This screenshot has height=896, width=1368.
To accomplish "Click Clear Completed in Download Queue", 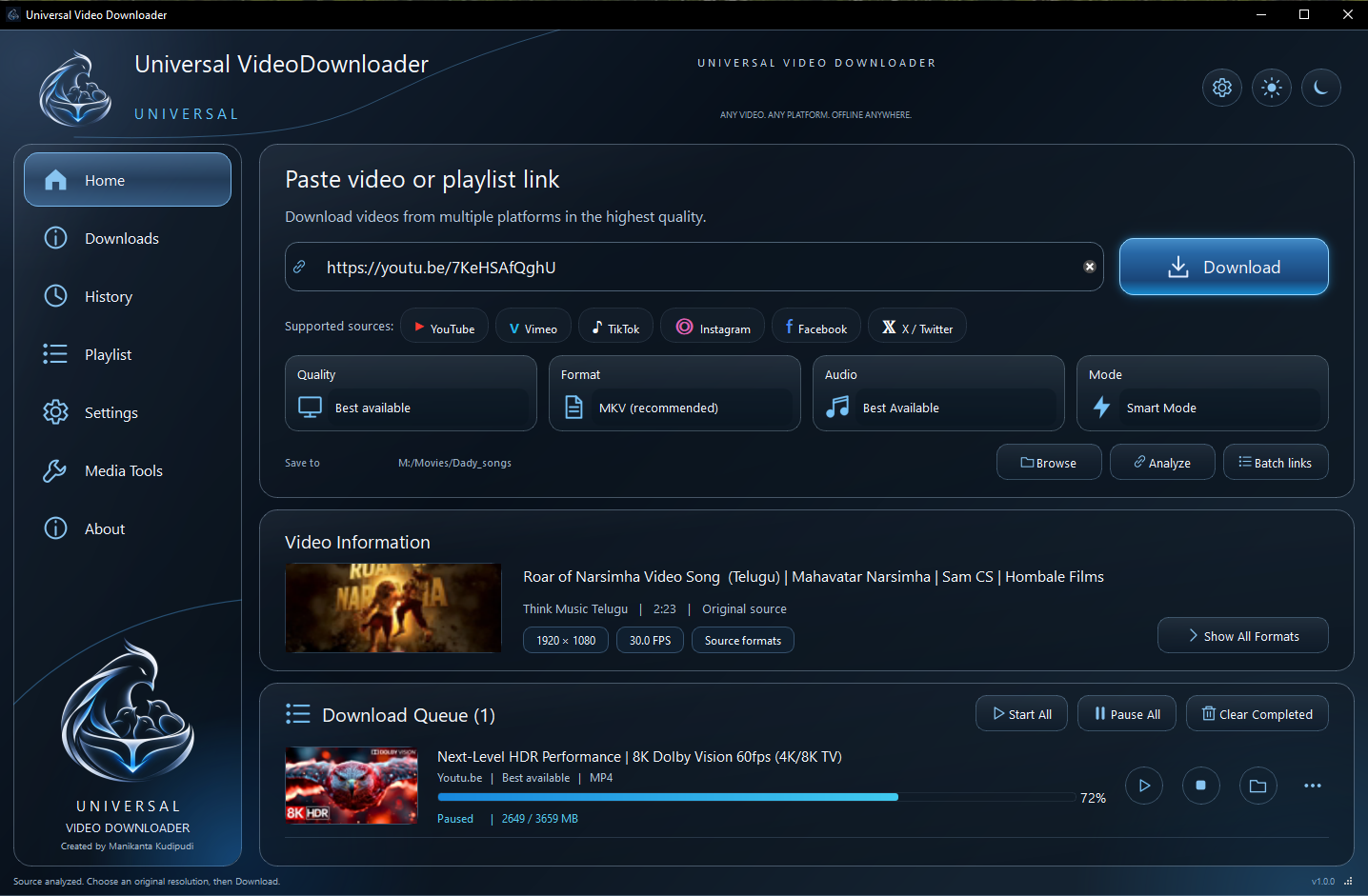I will point(1257,713).
